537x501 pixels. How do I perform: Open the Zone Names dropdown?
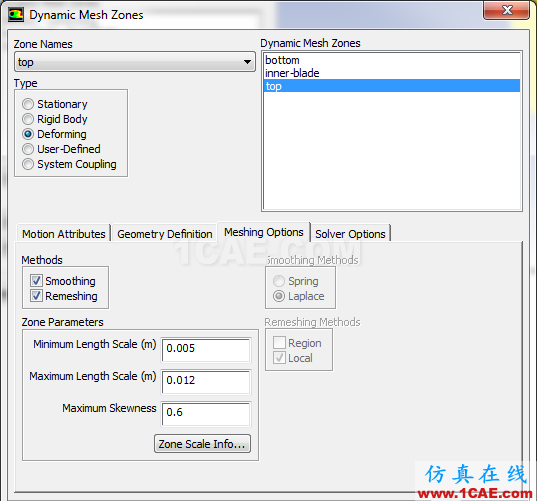(135, 62)
